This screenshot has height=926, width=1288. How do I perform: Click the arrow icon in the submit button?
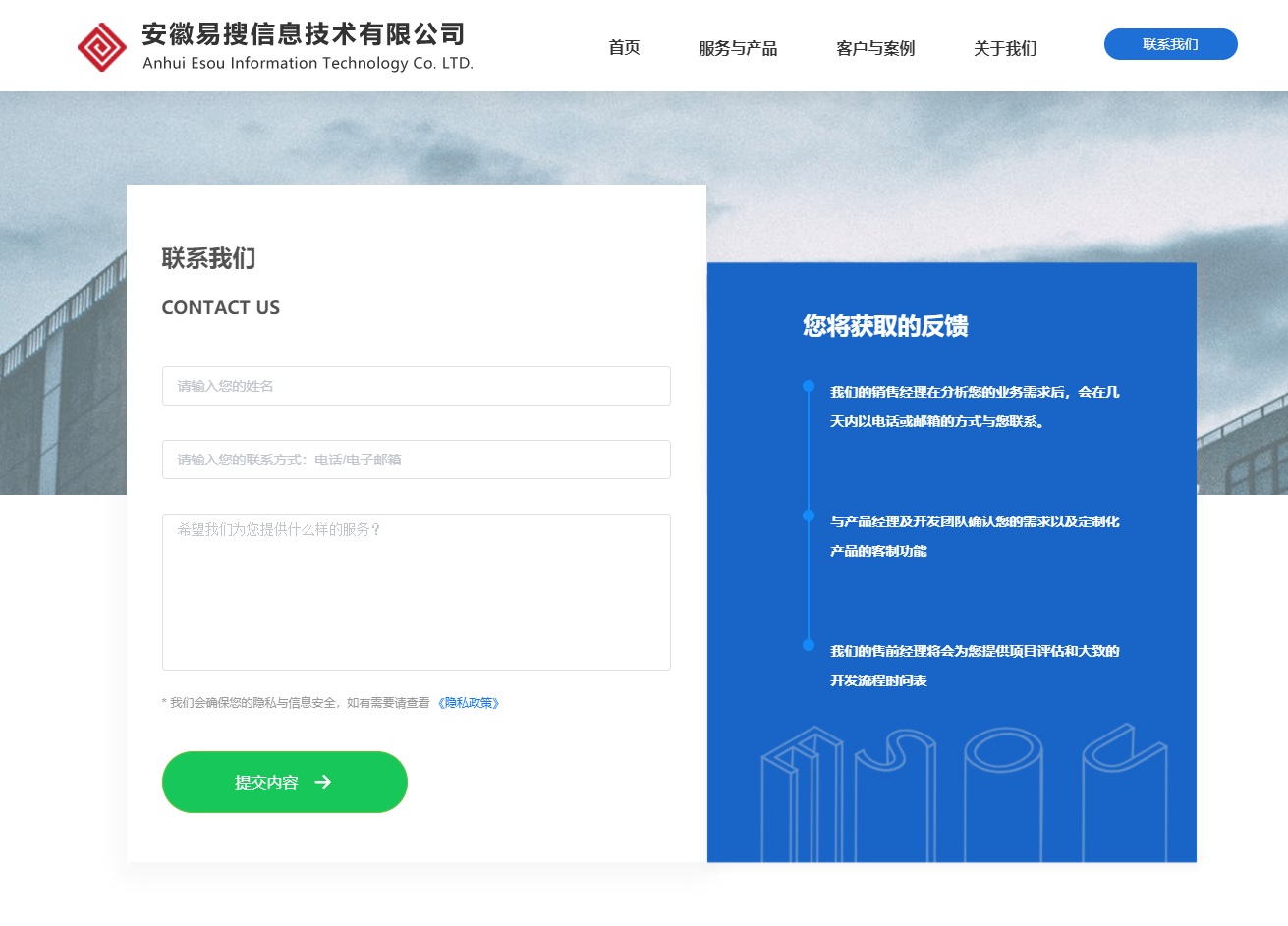pyautogui.click(x=322, y=782)
